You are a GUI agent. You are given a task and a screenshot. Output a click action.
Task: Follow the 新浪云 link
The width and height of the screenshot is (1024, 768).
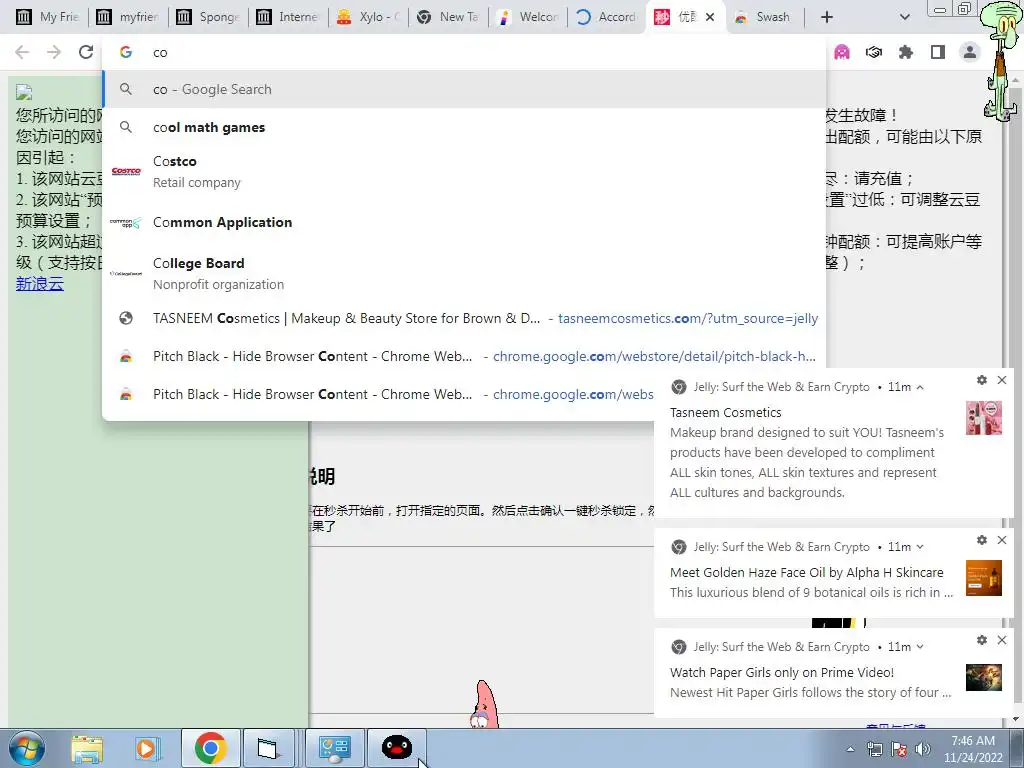click(40, 283)
